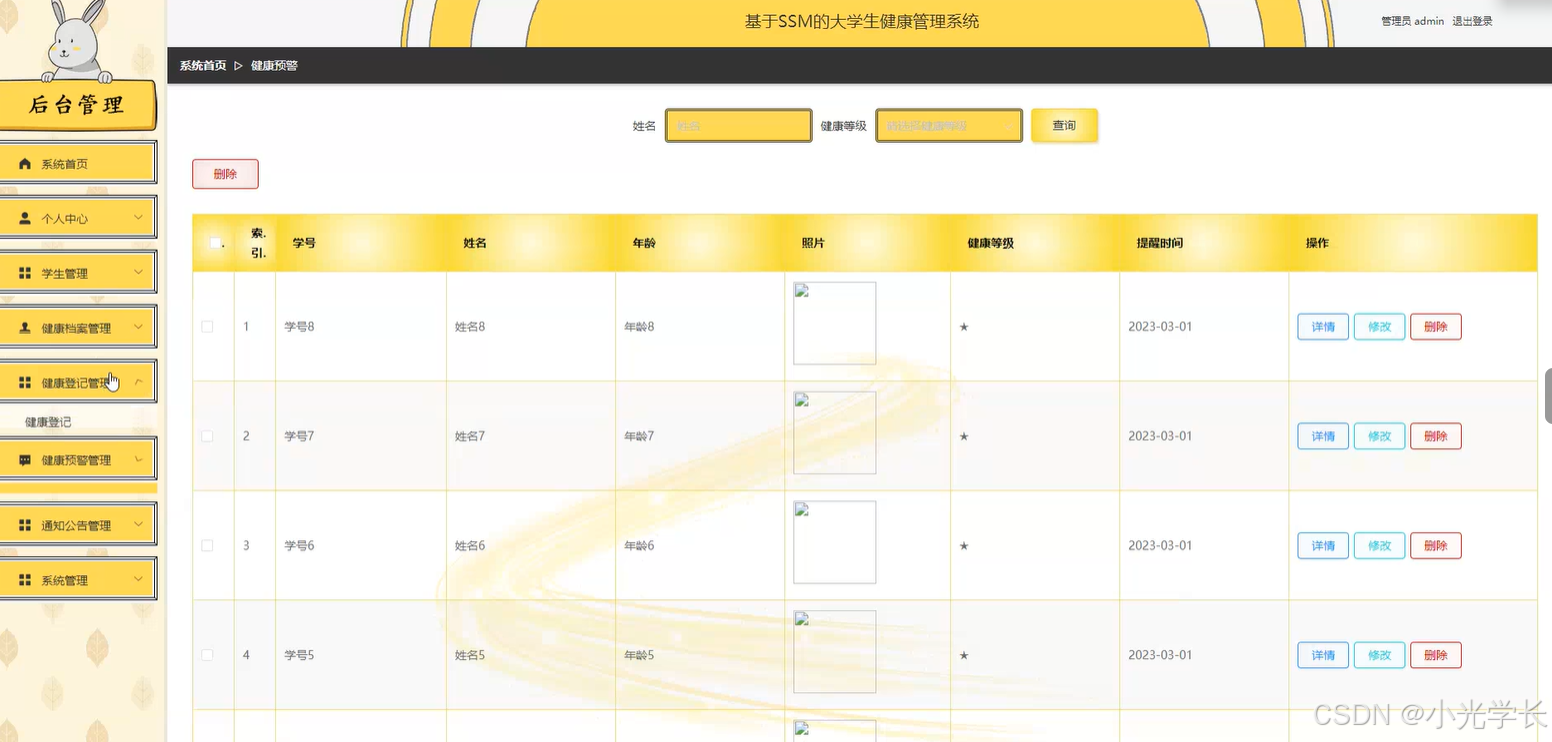This screenshot has height=742, width=1552.
Task: Click the 删除 button above the table
Action: [x=225, y=174]
